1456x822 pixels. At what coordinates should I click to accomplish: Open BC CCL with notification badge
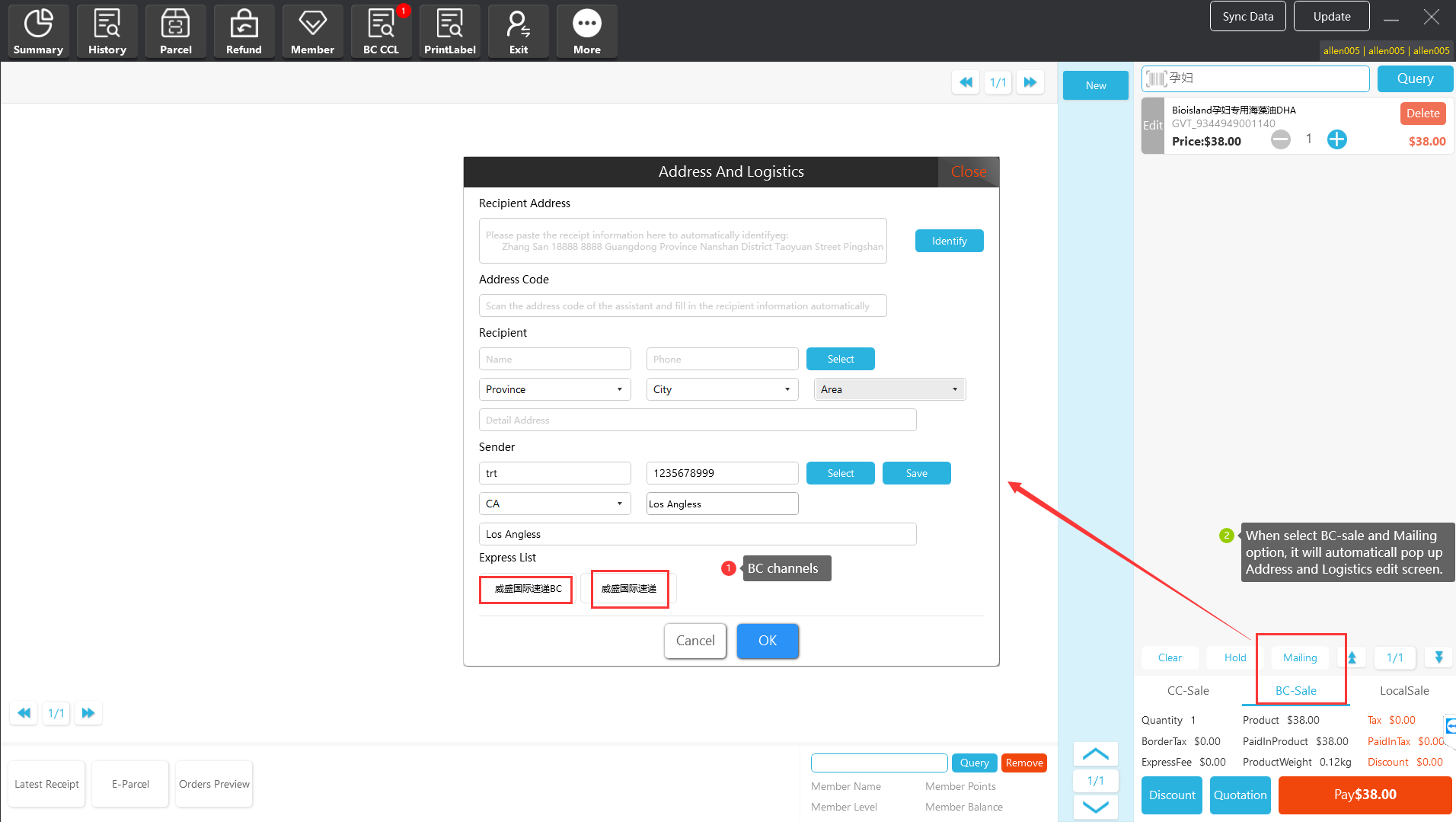click(381, 31)
